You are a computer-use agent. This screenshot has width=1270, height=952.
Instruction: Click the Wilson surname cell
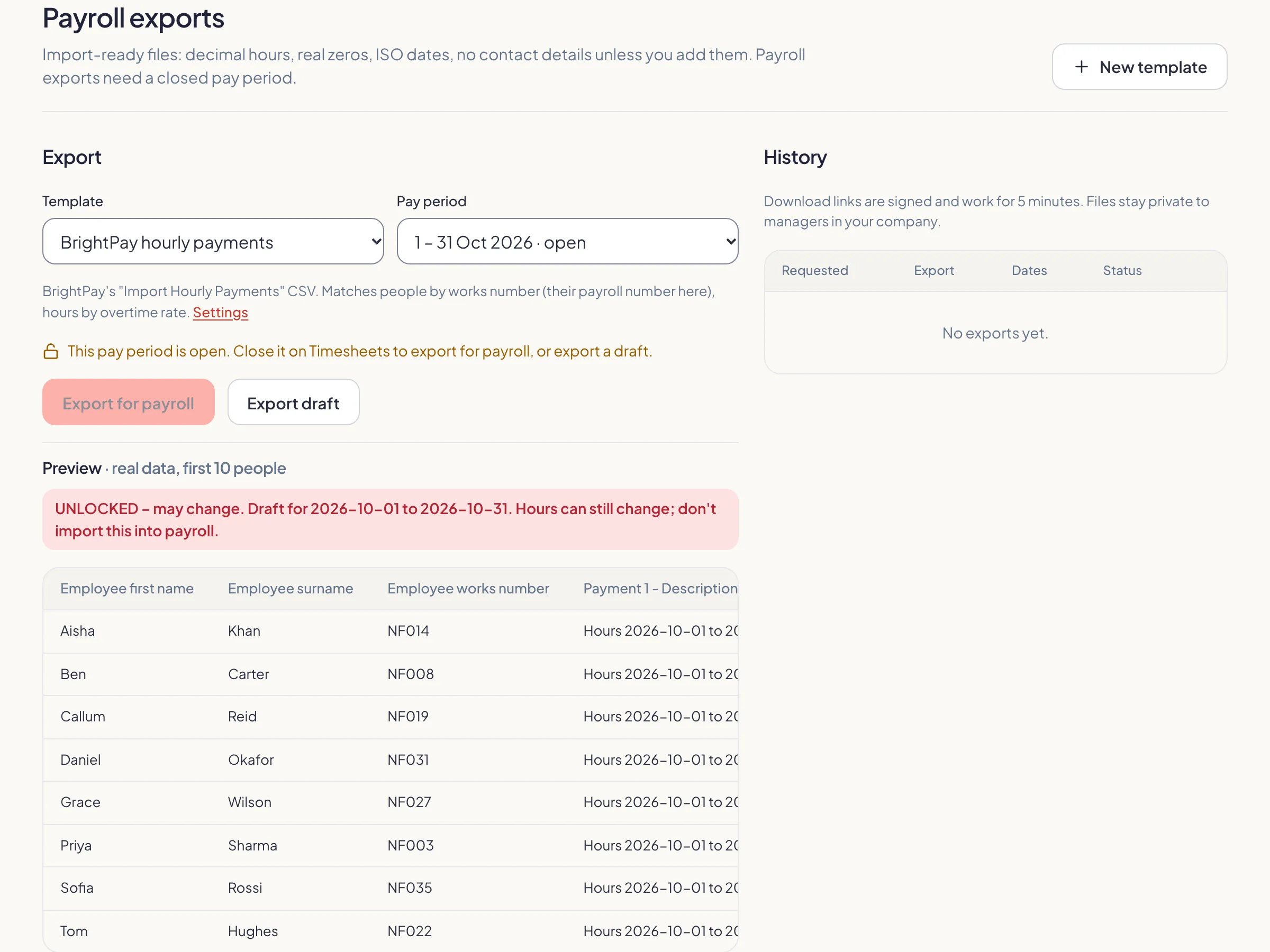[x=250, y=802]
